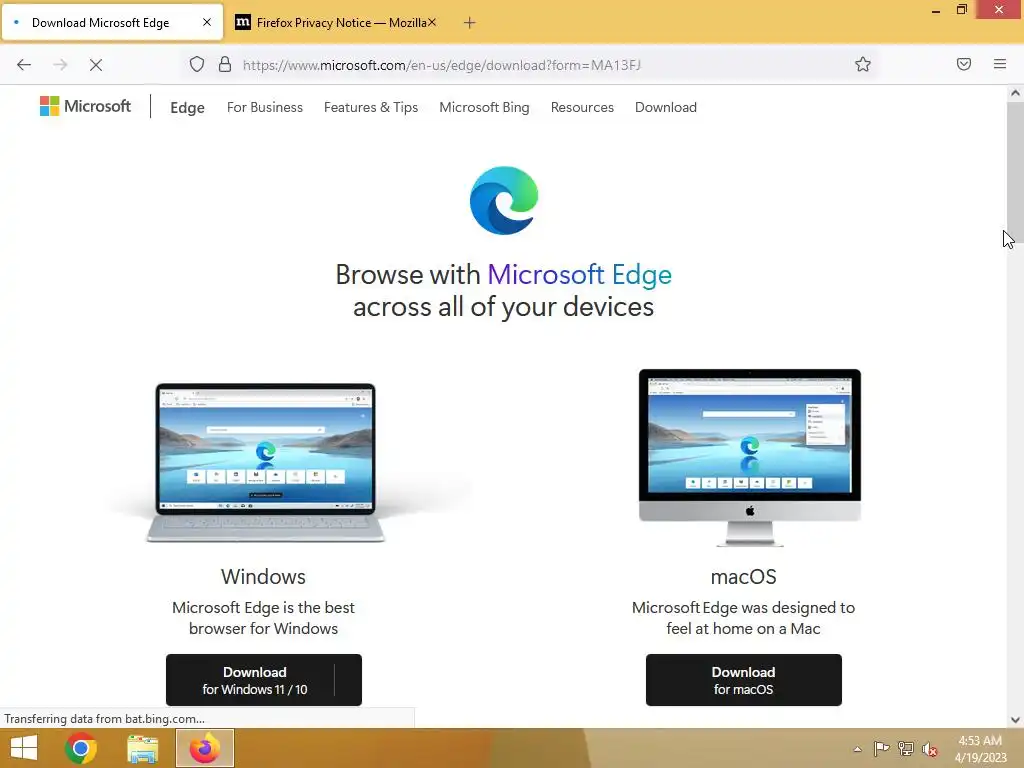
Task: Click the Windows heading text
Action: tap(263, 577)
